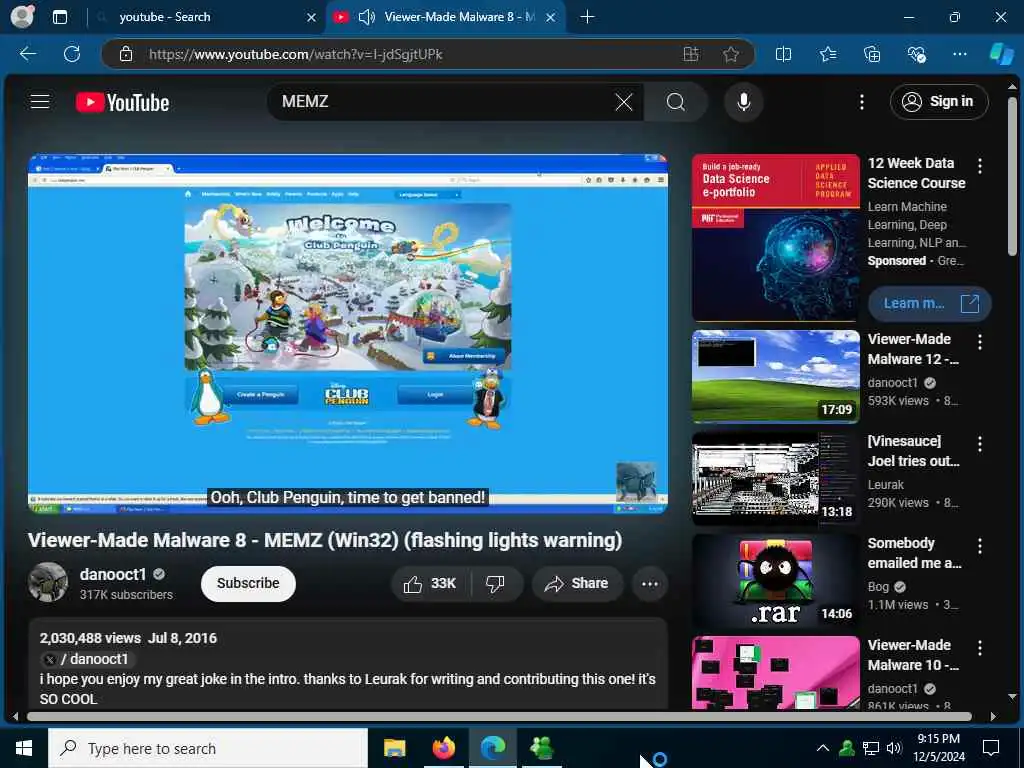
Task: Open Browser essentials heart icon
Action: click(x=916, y=54)
